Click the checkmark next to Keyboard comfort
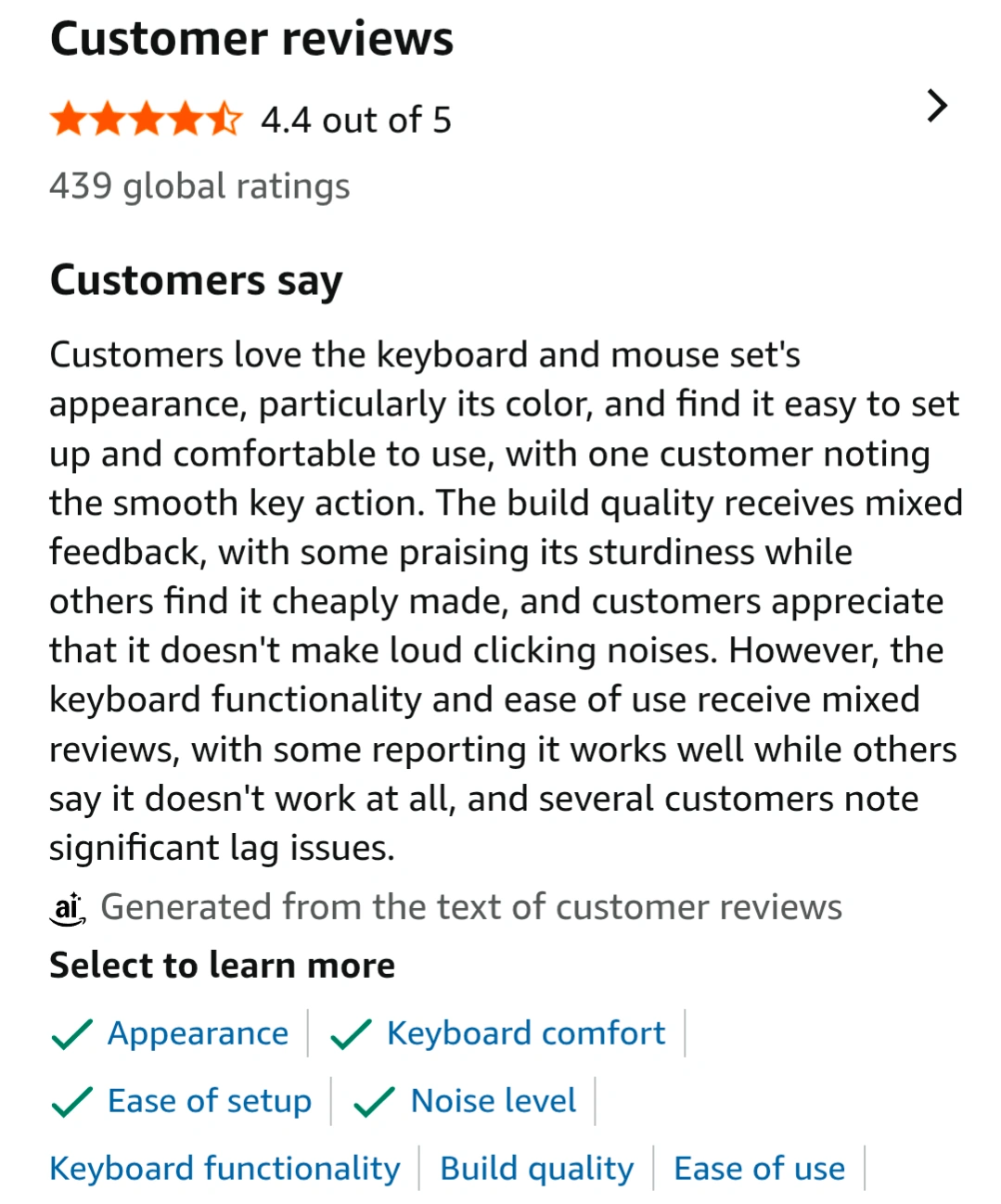The height and width of the screenshot is (1204, 1001). click(351, 1033)
